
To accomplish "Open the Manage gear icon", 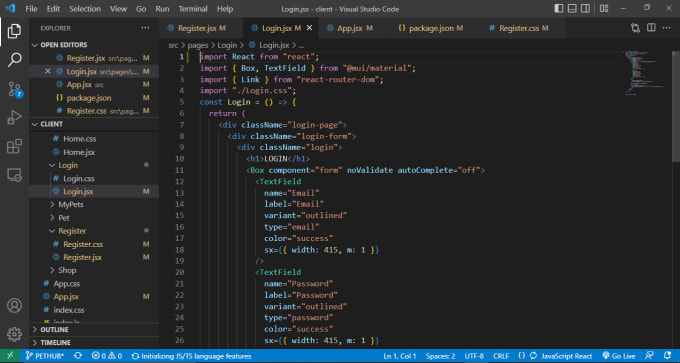I will 14,334.
